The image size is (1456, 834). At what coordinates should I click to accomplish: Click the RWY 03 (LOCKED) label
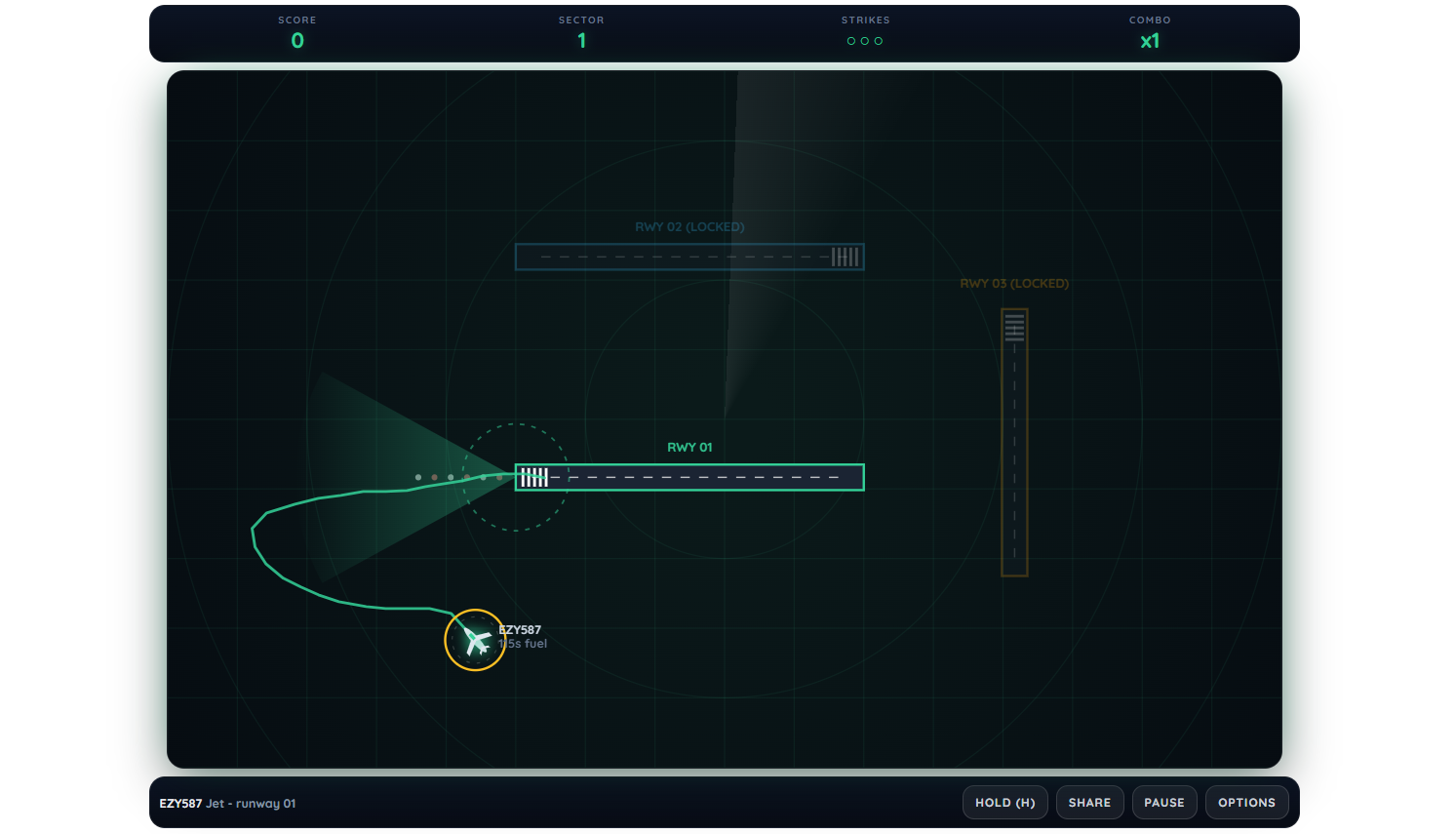coord(1014,283)
